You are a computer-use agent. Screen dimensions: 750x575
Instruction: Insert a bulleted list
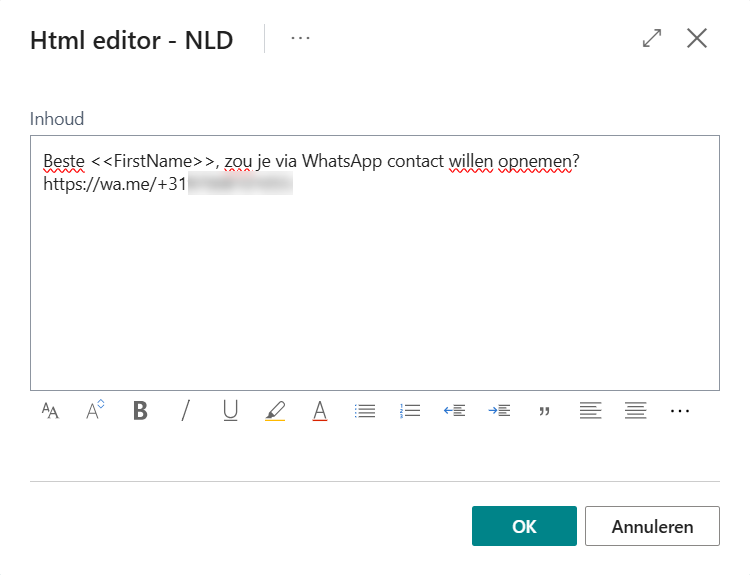click(x=365, y=411)
